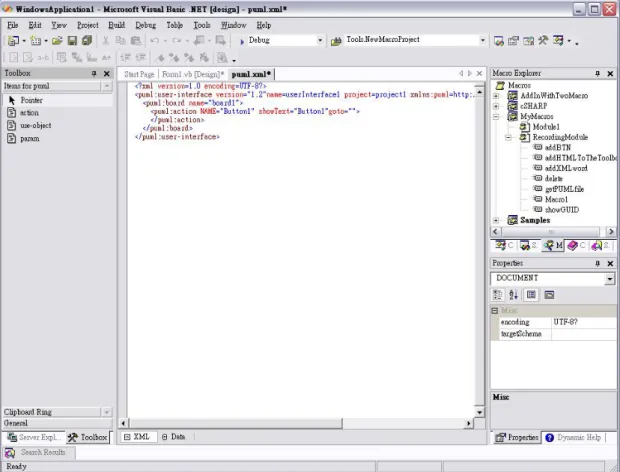Expand the AddInWithTwoMacro node

click(x=496, y=96)
